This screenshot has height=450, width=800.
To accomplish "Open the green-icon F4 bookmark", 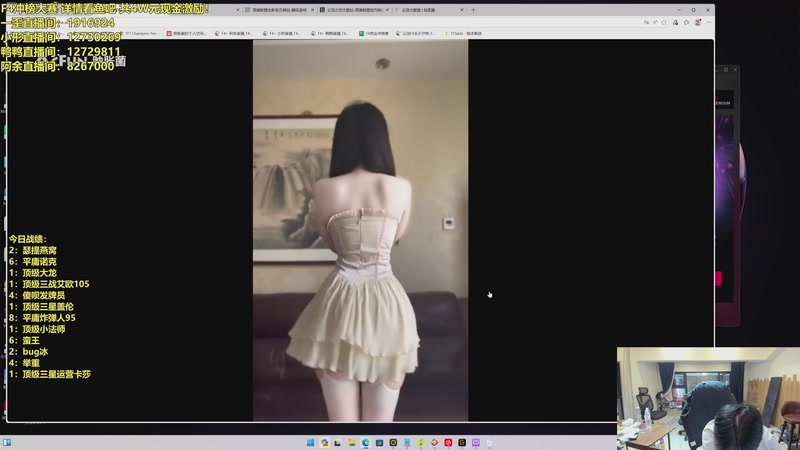I will pos(373,33).
